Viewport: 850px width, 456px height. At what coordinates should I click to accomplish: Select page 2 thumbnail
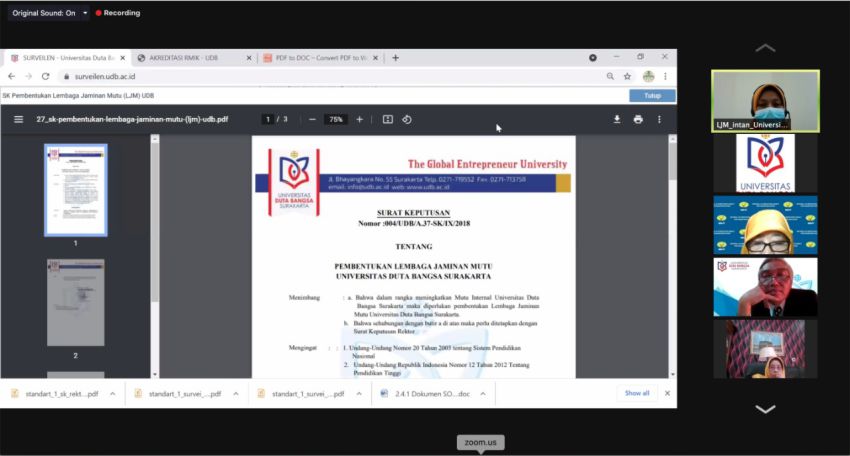point(76,303)
